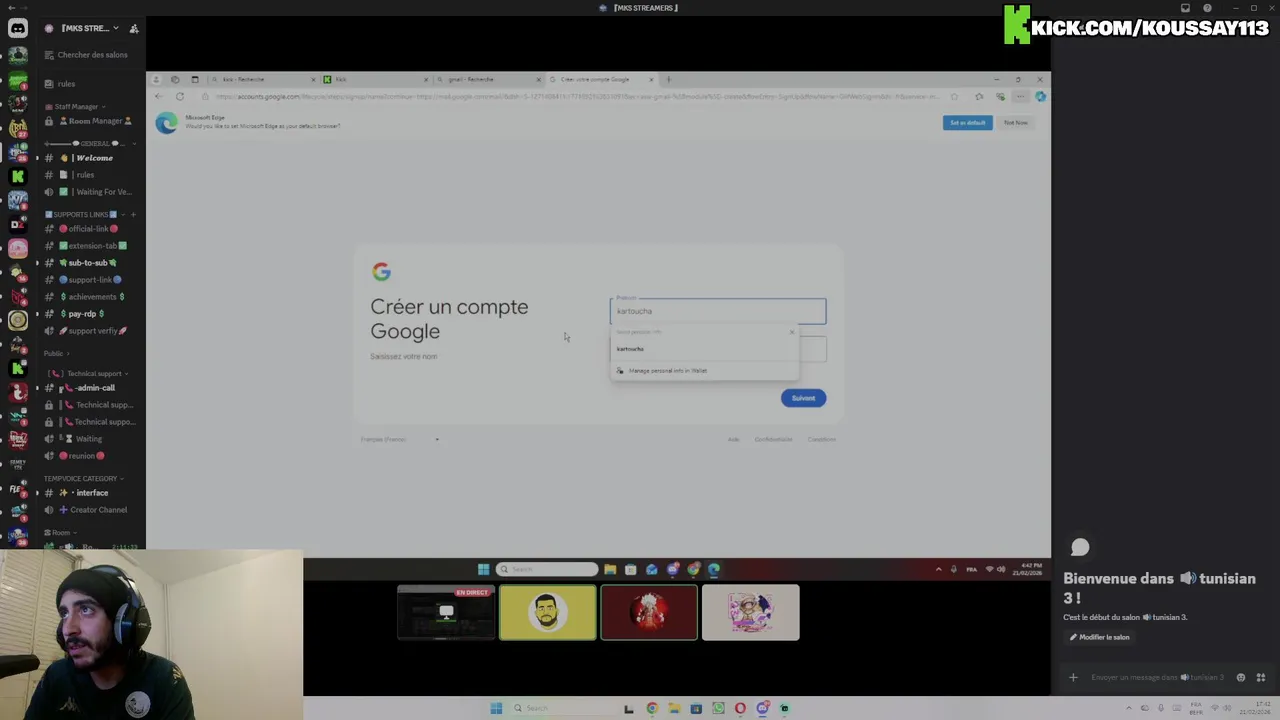
Task: Collapse the TEMPVOICE CATEGORY section
Action: pos(84,478)
